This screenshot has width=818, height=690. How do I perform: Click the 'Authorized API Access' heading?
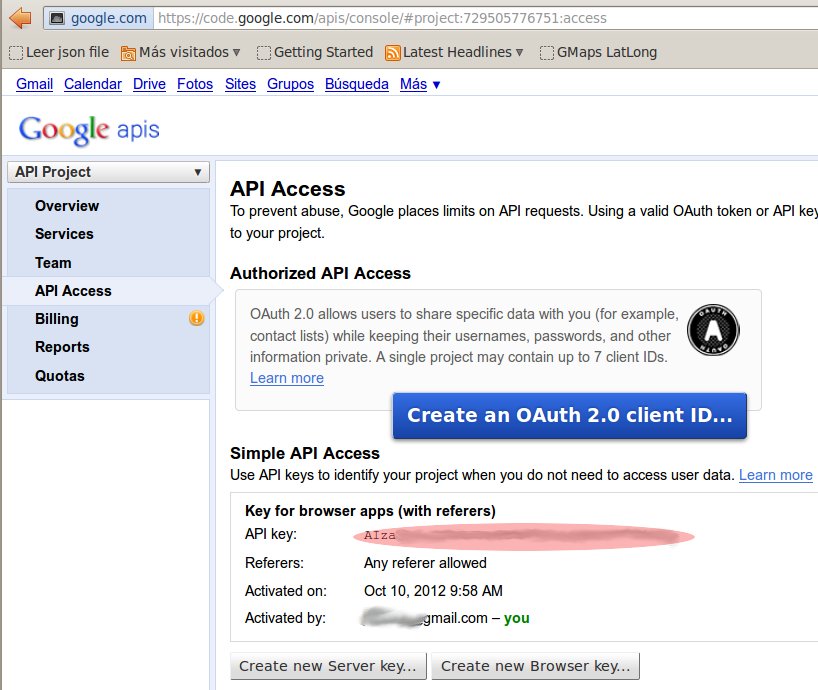320,273
